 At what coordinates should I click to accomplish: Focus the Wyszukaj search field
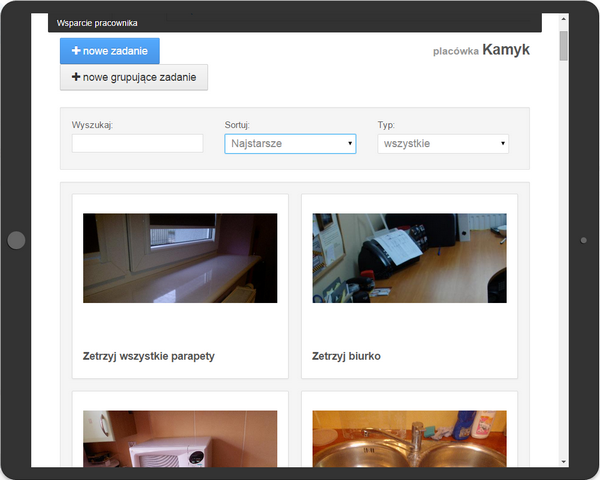[137, 144]
